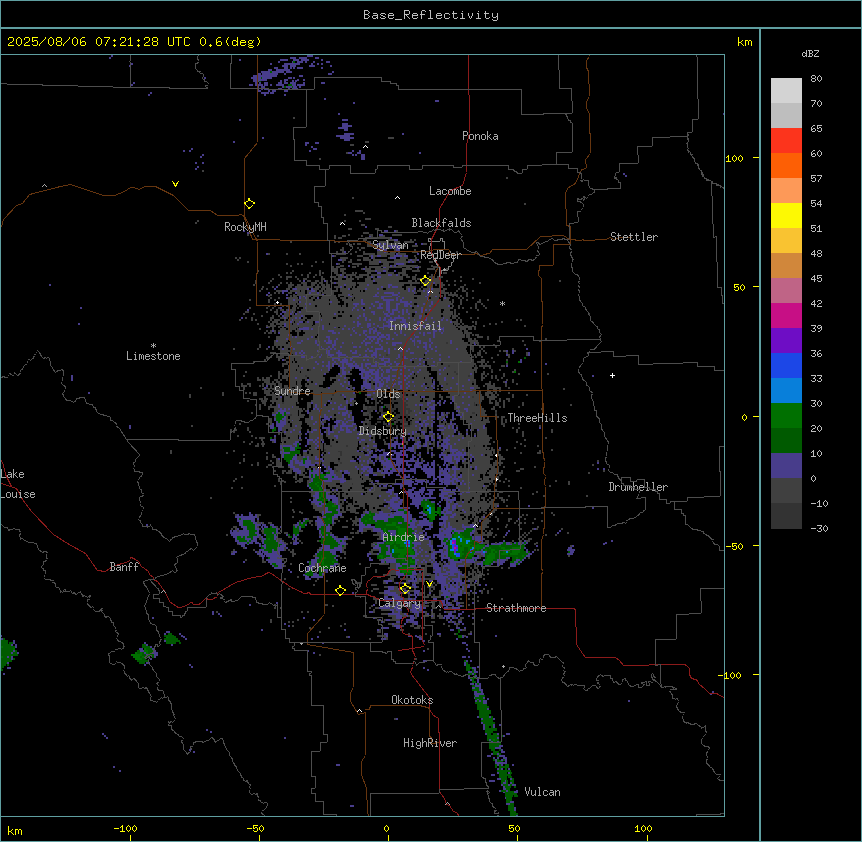The image size is (862, 842).
Task: Click the asterisk marker east of Innisfail
Action: (x=502, y=304)
